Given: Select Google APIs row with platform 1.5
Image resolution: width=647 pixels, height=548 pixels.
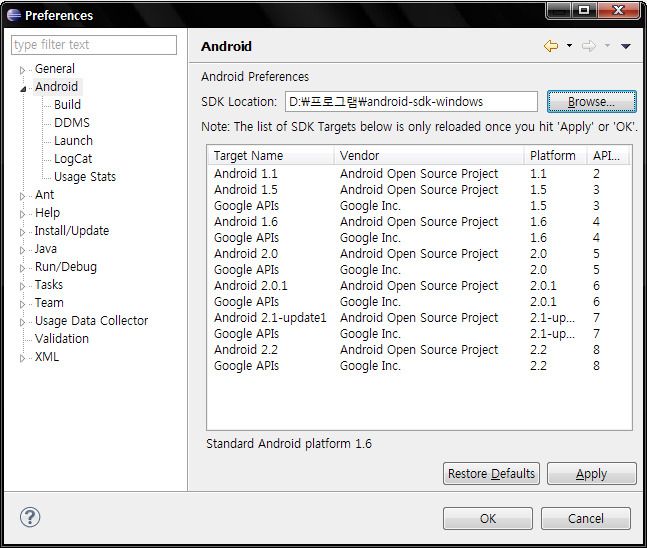Looking at the screenshot, I should coord(419,206).
